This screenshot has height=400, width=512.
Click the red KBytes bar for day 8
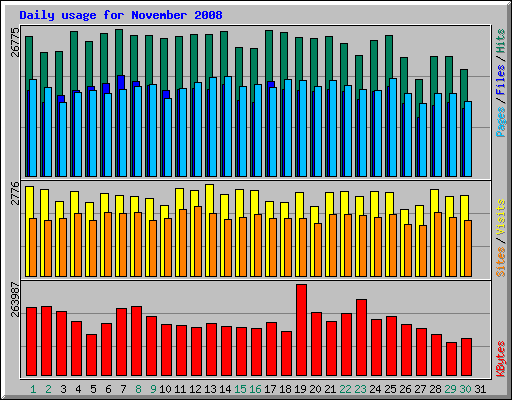tap(136, 341)
